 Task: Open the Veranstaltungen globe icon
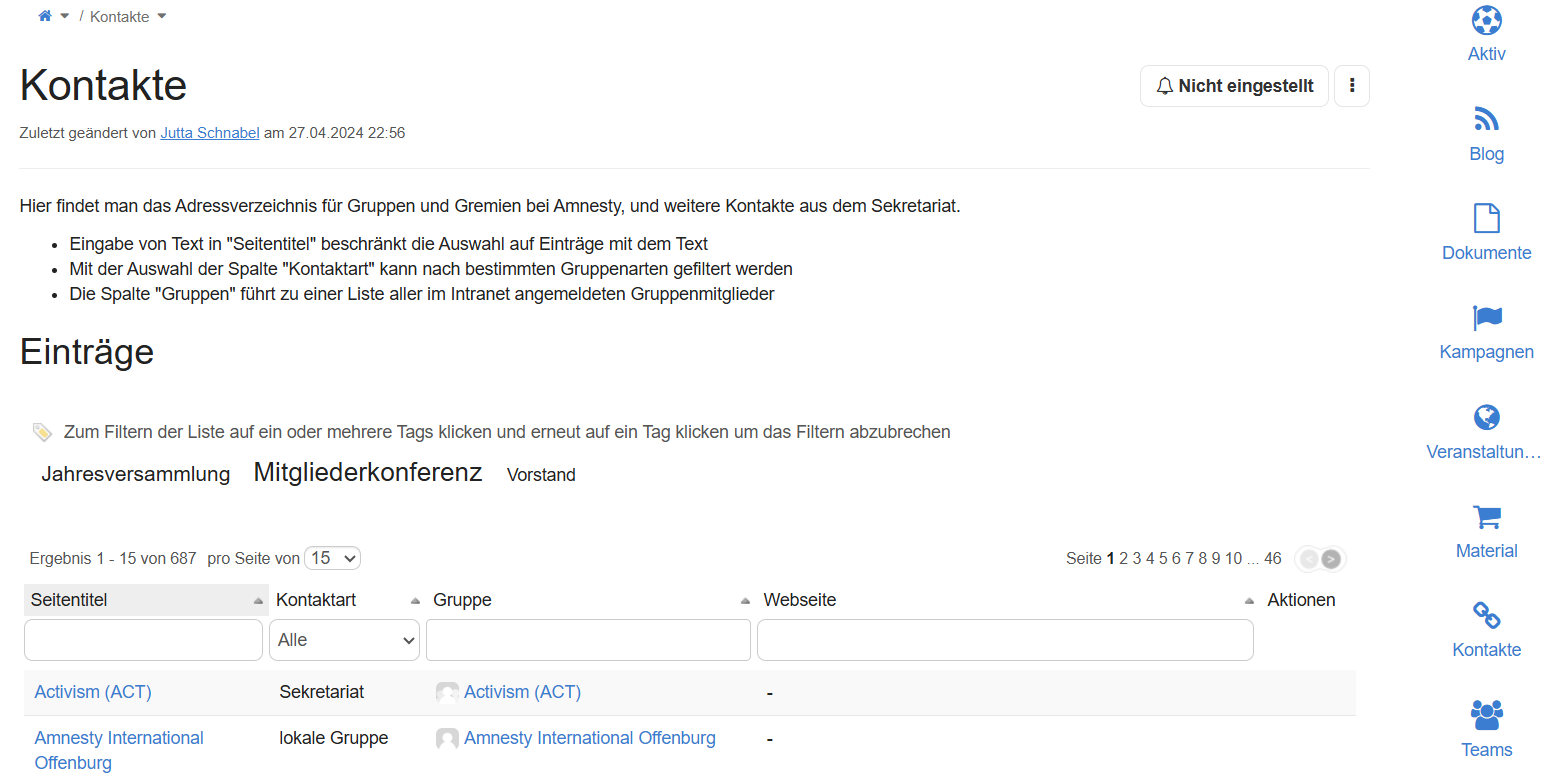1486,417
